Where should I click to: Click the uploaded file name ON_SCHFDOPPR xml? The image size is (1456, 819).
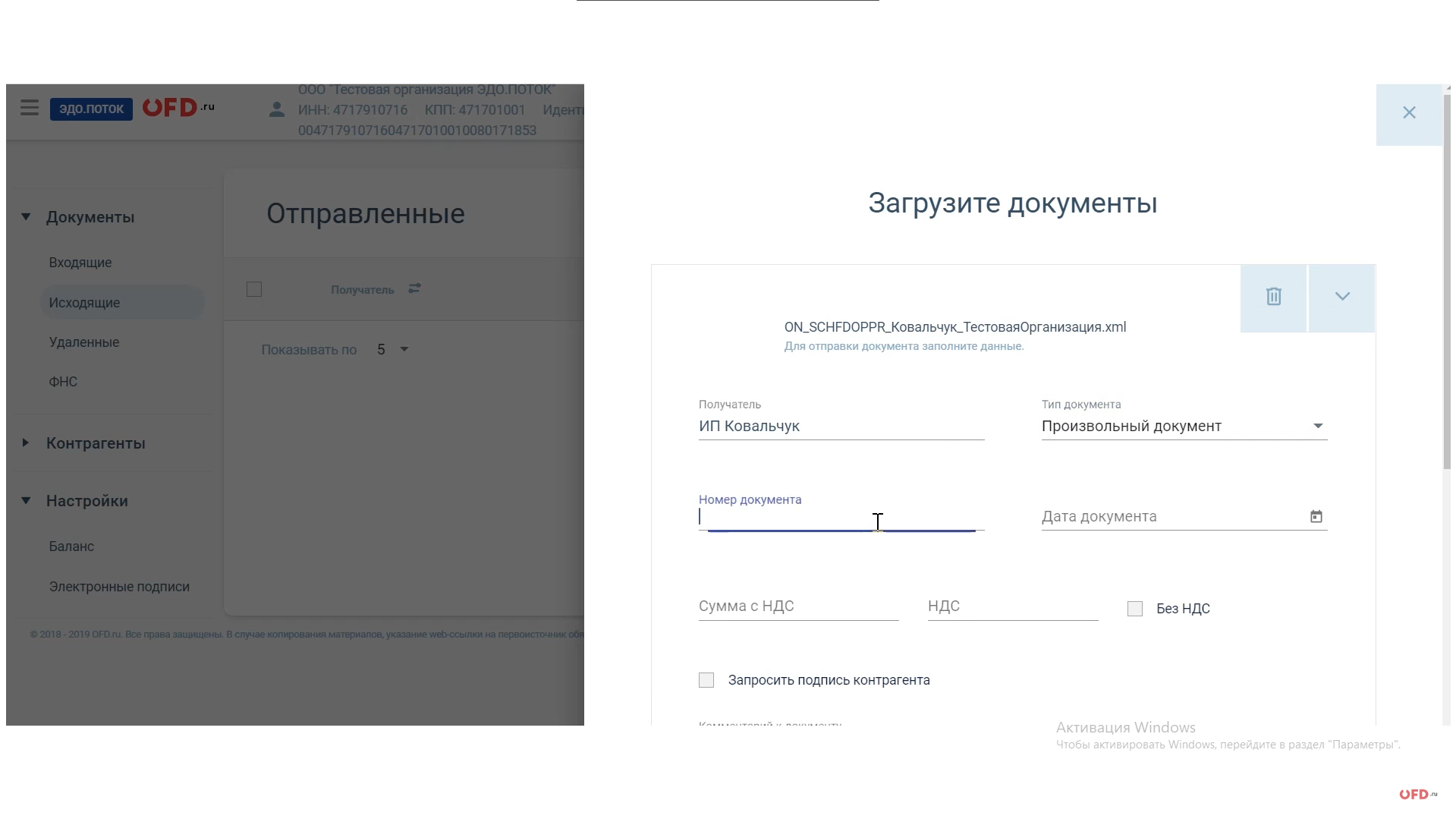click(955, 327)
